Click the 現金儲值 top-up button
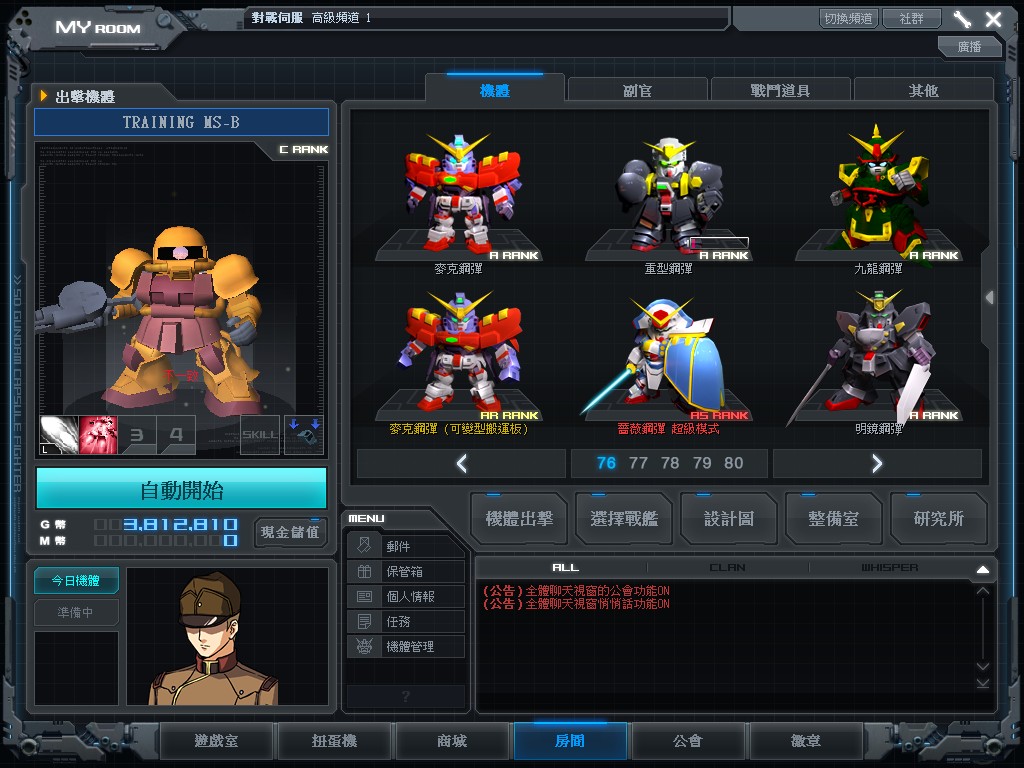The width and height of the screenshot is (1024, 768). click(x=290, y=532)
